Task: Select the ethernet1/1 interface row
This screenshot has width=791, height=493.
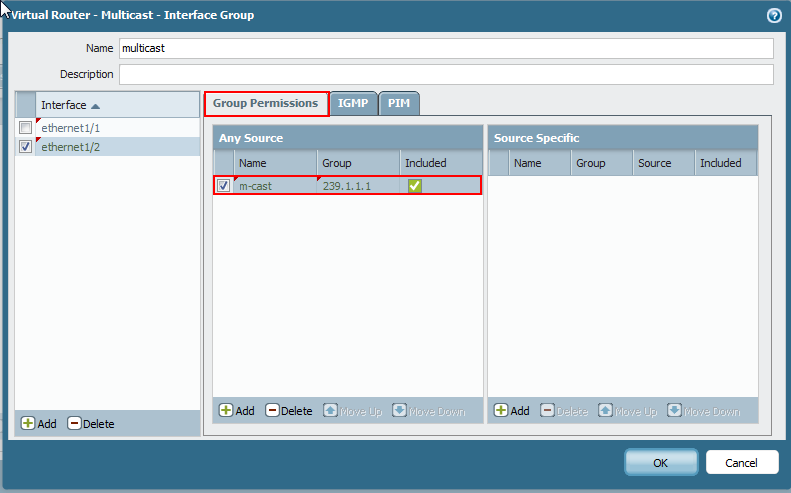Action: click(107, 128)
